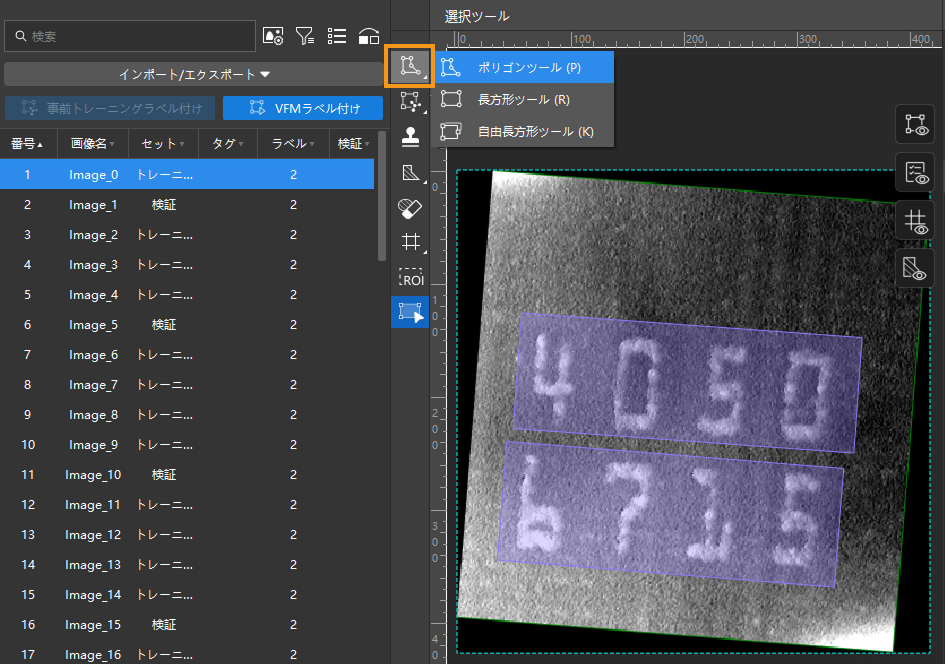949x664 pixels.
Task: Choose 自由長方形ツール (K) from the menu
Action: click(534, 131)
